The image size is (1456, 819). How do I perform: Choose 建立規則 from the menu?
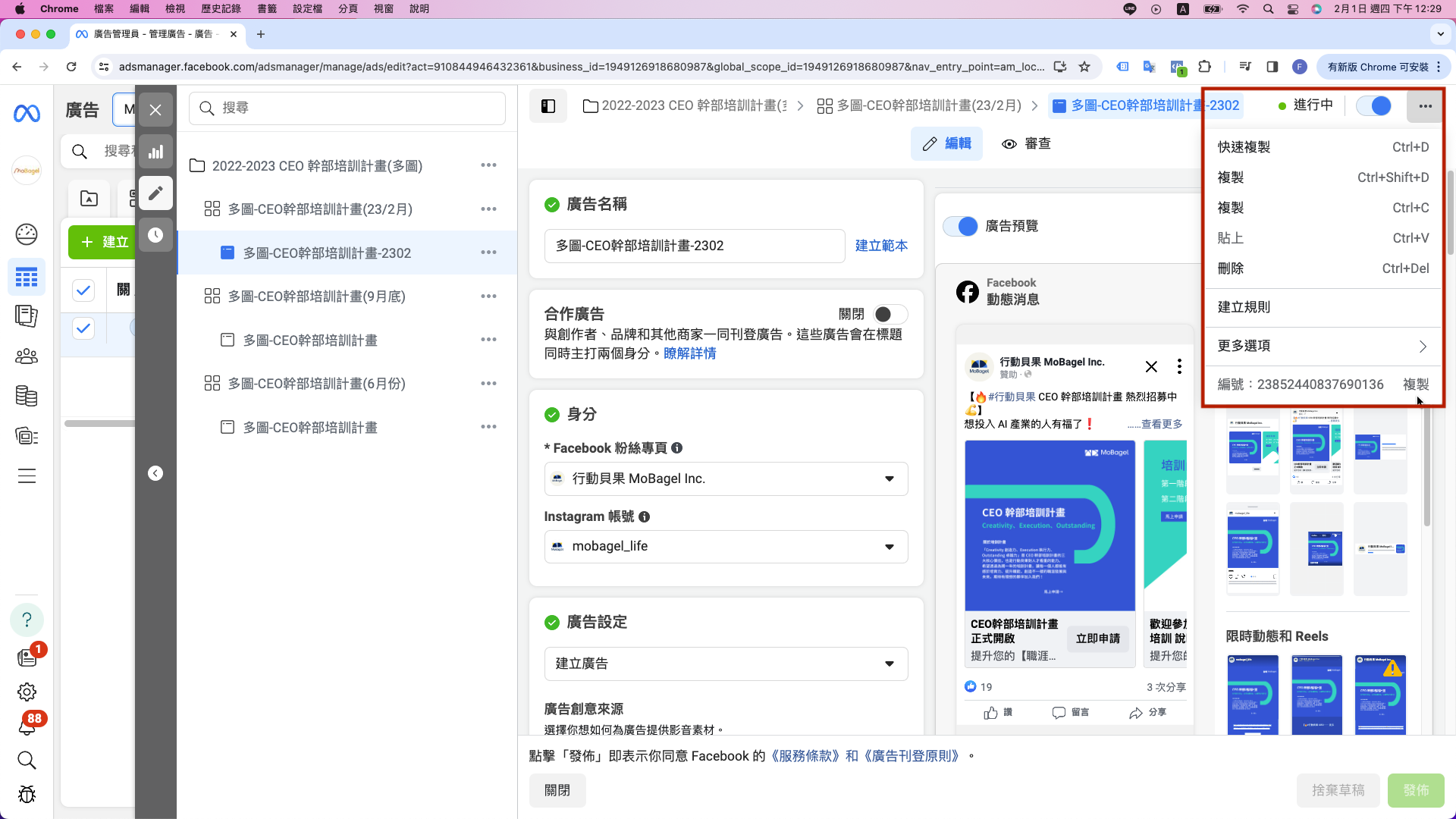point(1323,307)
